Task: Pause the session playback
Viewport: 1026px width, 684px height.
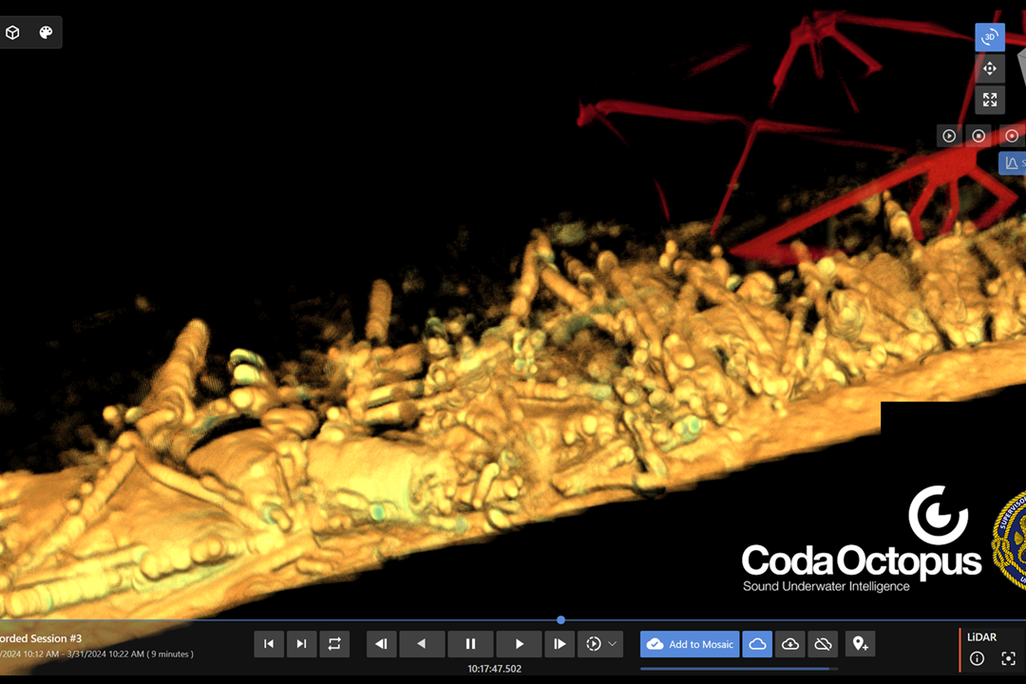Action: click(470, 644)
